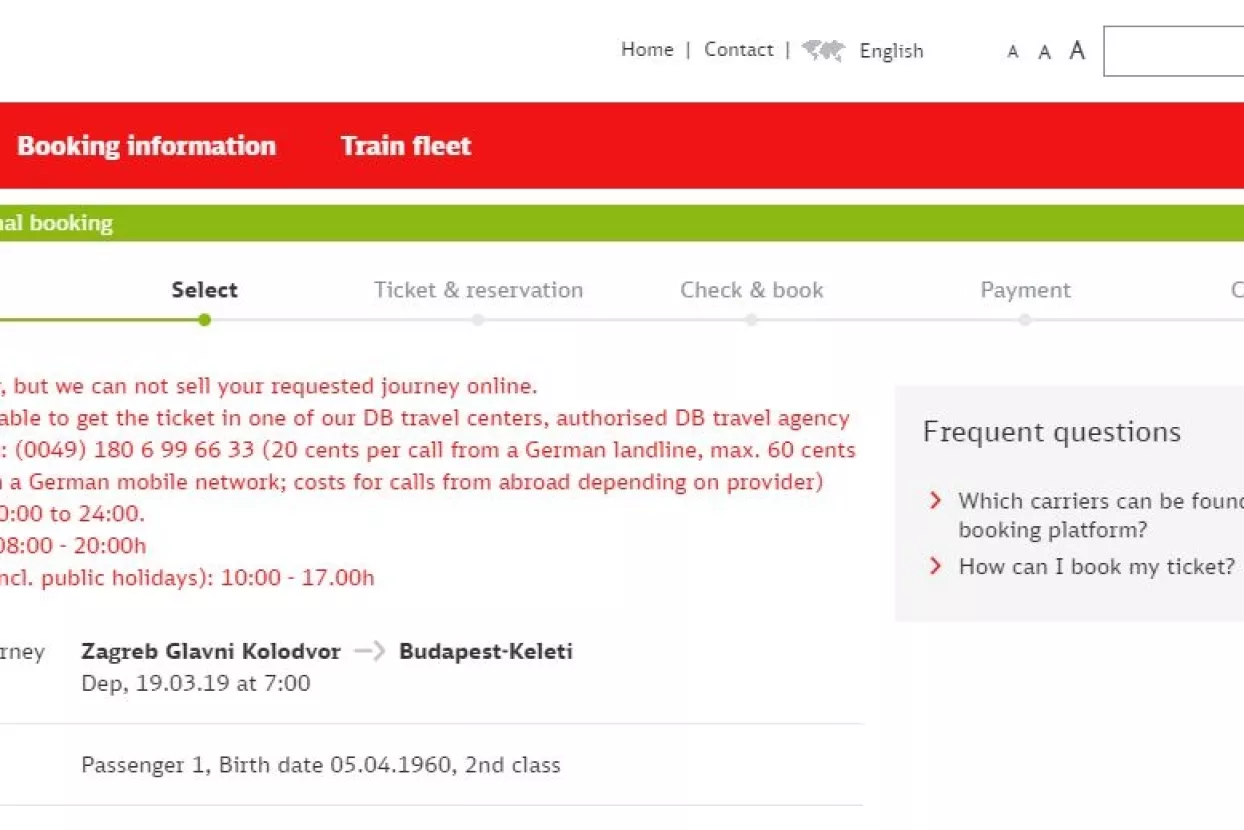1244x830 pixels.
Task: Click the progress dot under Ticket & reservation
Action: [478, 320]
